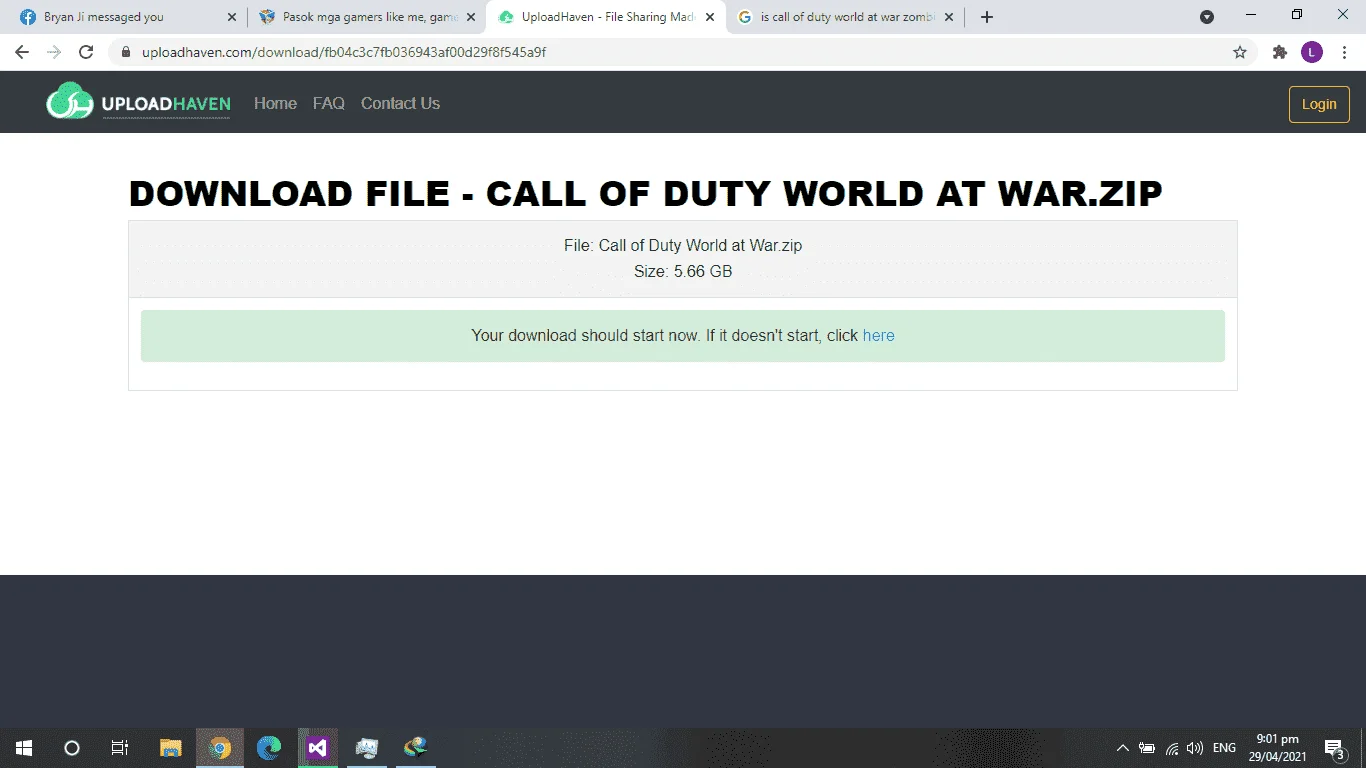Click the address bar URL
1366x768 pixels.
(344, 52)
